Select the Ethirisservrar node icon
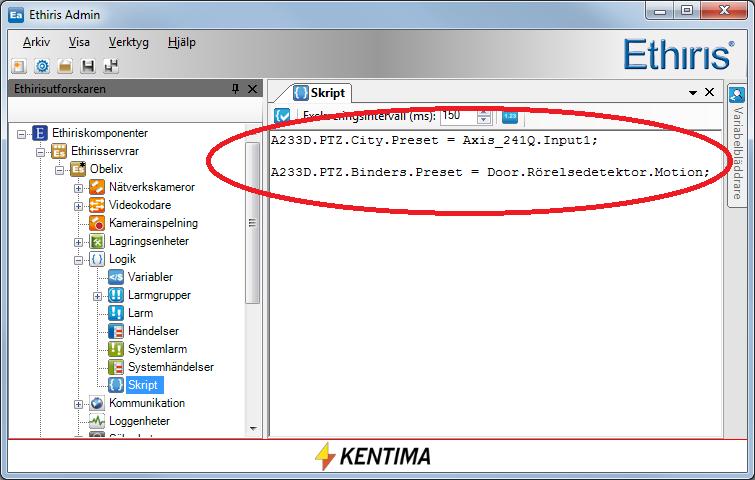755x480 pixels. pyautogui.click(x=59, y=151)
